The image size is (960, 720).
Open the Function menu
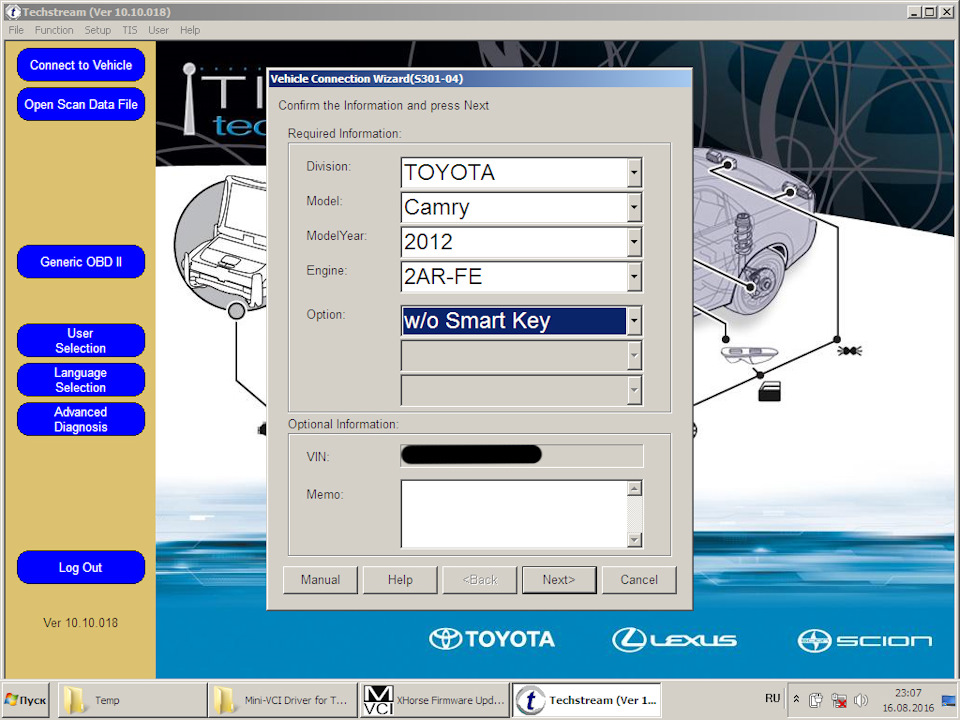pos(54,30)
